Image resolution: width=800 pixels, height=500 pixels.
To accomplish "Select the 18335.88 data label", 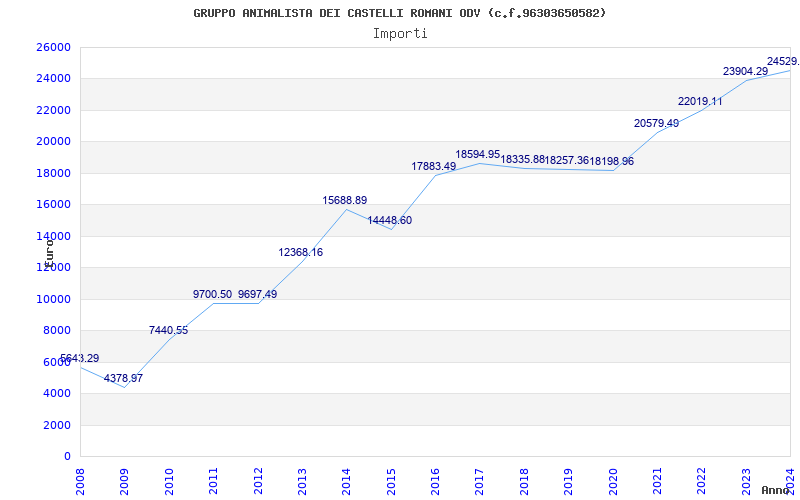I will (522, 160).
